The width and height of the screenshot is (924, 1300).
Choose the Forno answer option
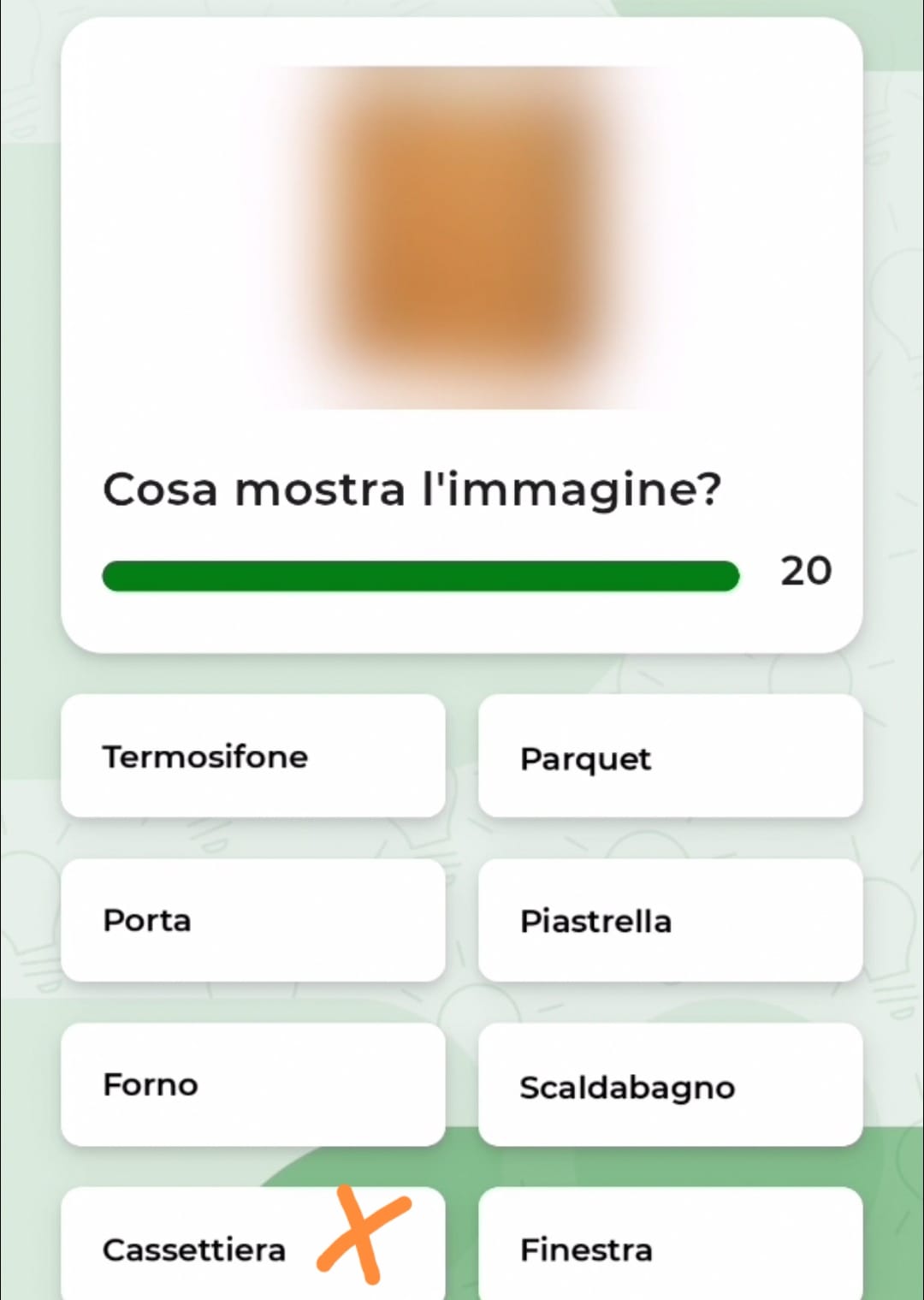tap(252, 1084)
